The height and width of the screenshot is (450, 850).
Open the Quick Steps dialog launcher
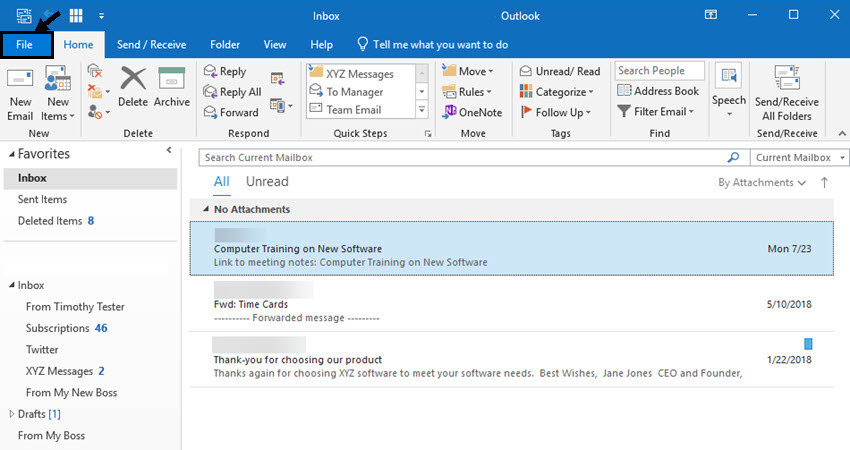click(x=428, y=133)
